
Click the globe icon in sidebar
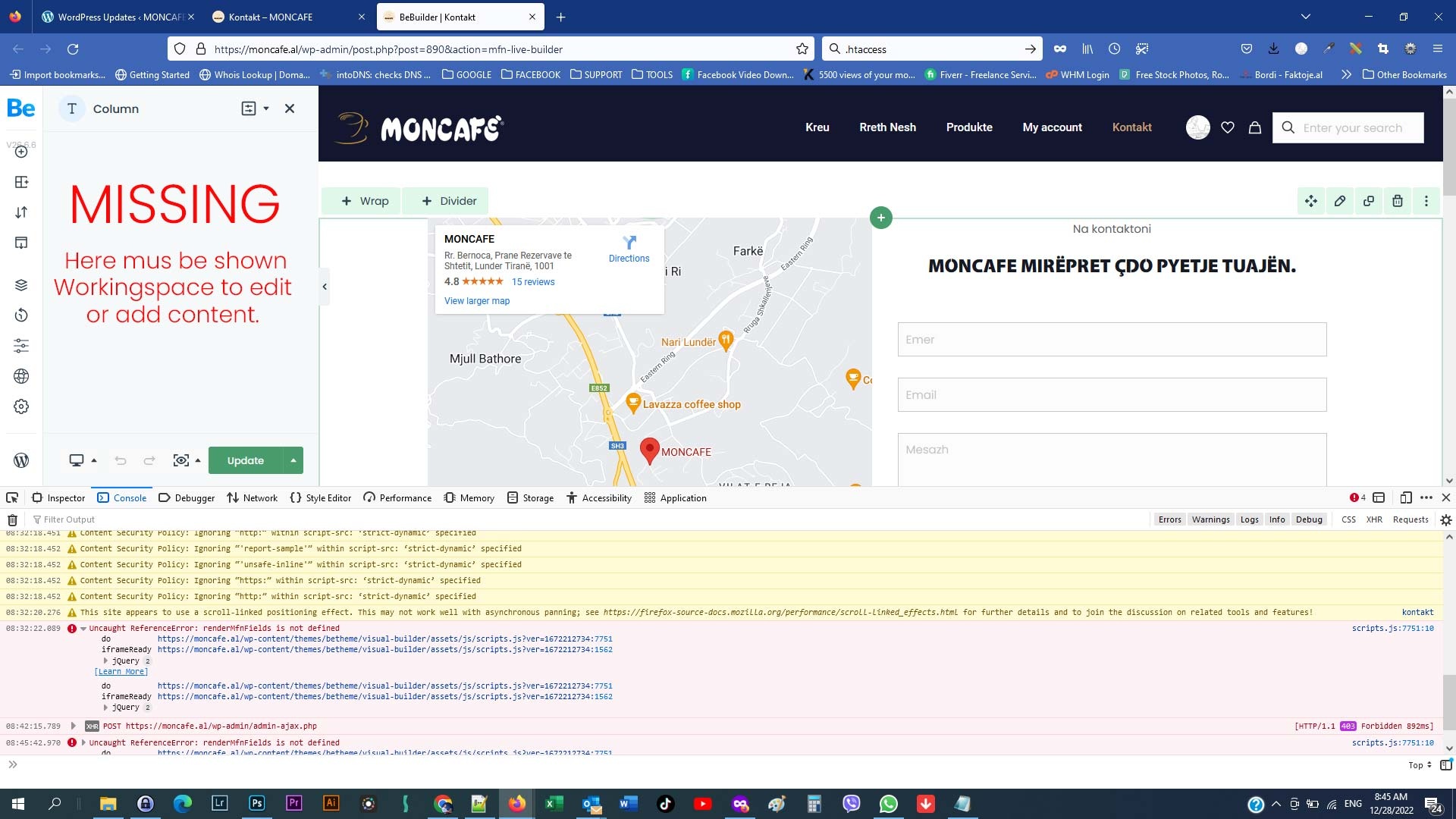[x=21, y=376]
